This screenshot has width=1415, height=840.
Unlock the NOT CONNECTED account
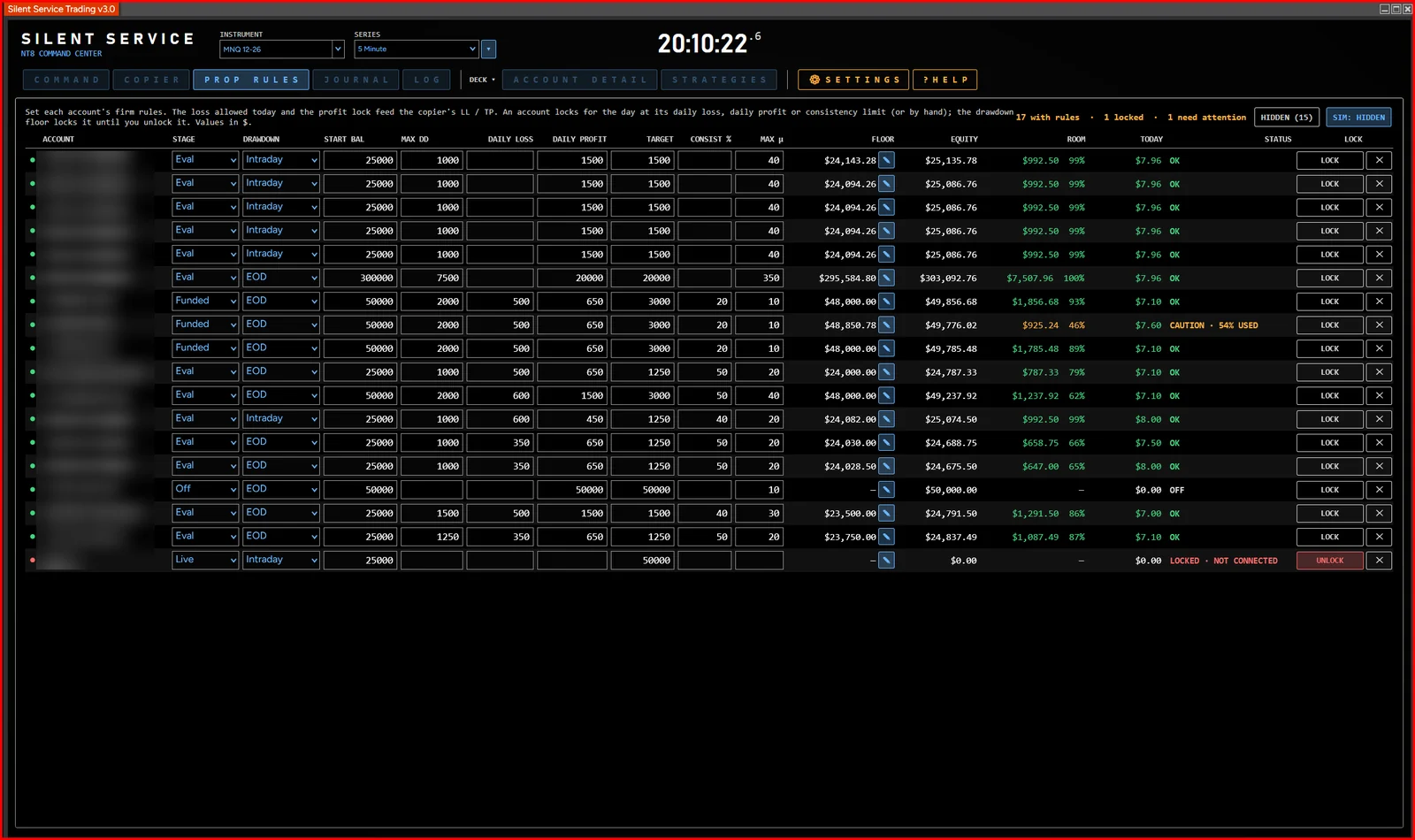[x=1330, y=560]
